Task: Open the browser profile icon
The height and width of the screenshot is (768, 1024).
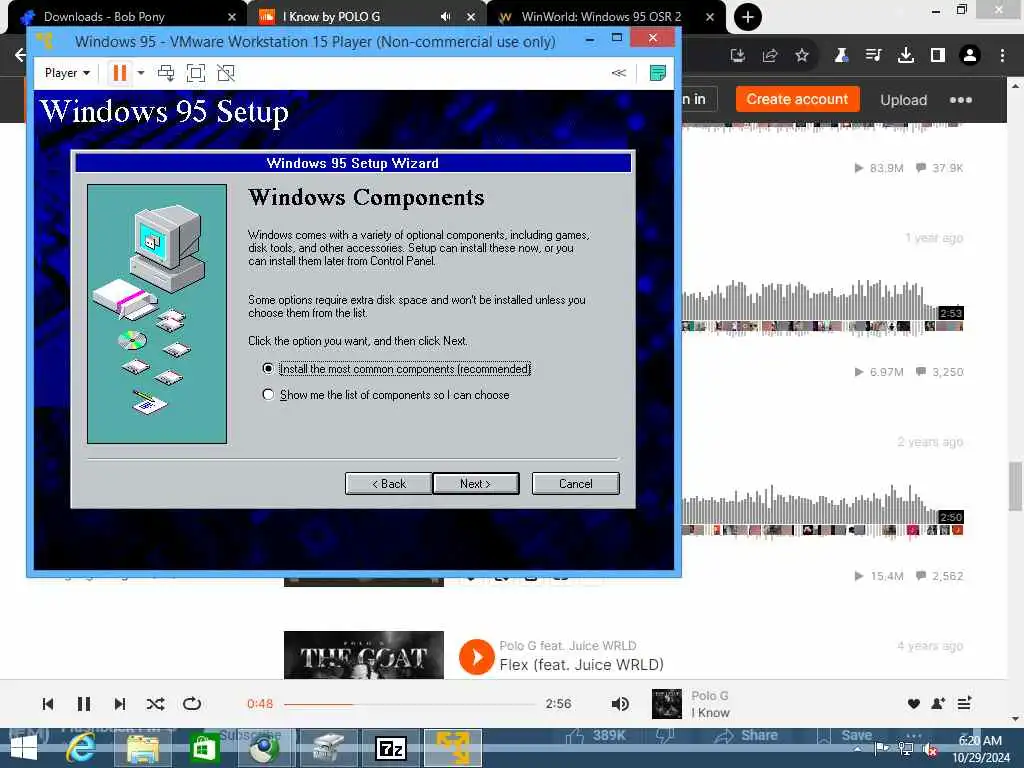Action: (x=970, y=56)
